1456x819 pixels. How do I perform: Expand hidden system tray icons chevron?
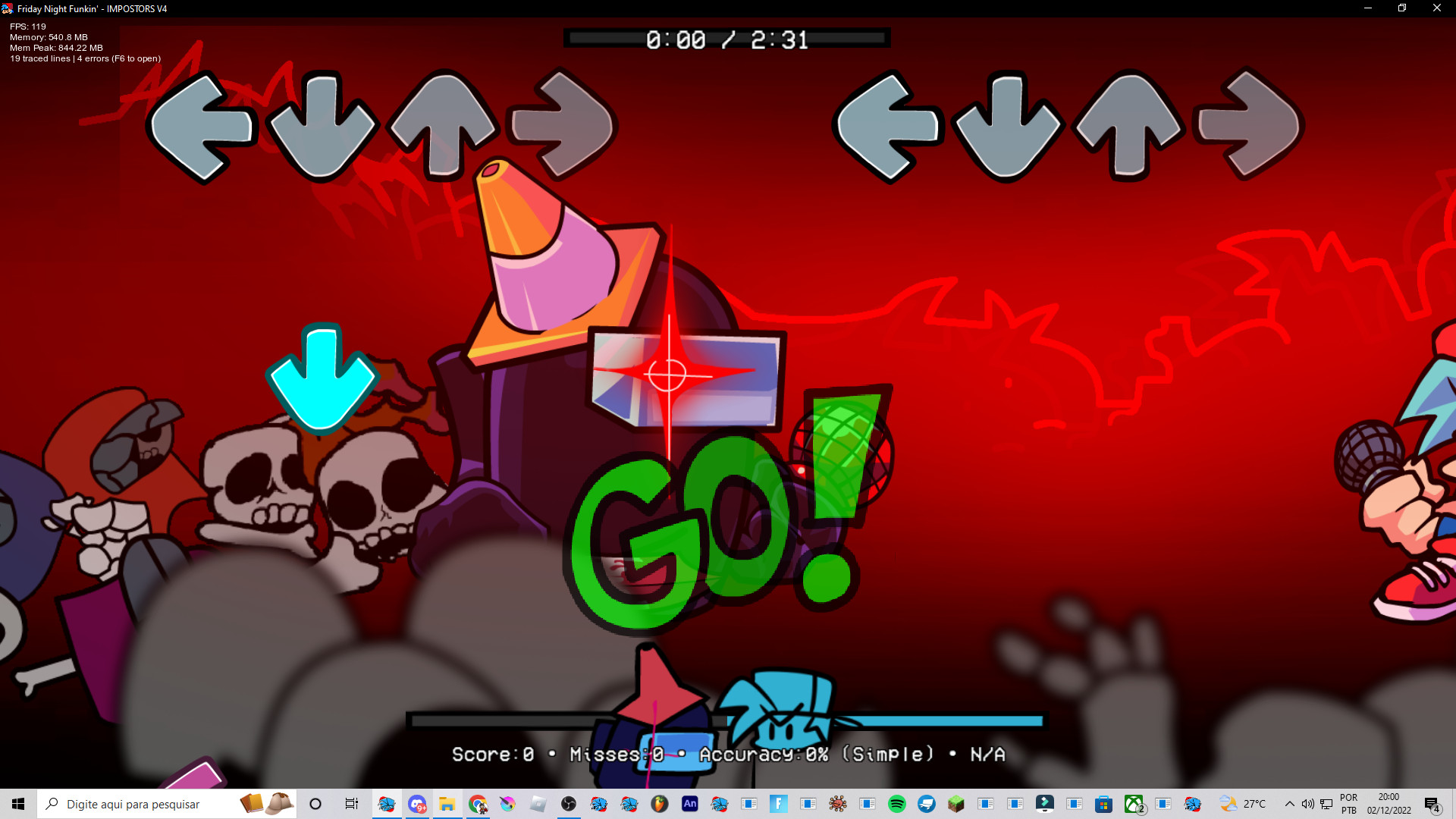tap(1290, 804)
